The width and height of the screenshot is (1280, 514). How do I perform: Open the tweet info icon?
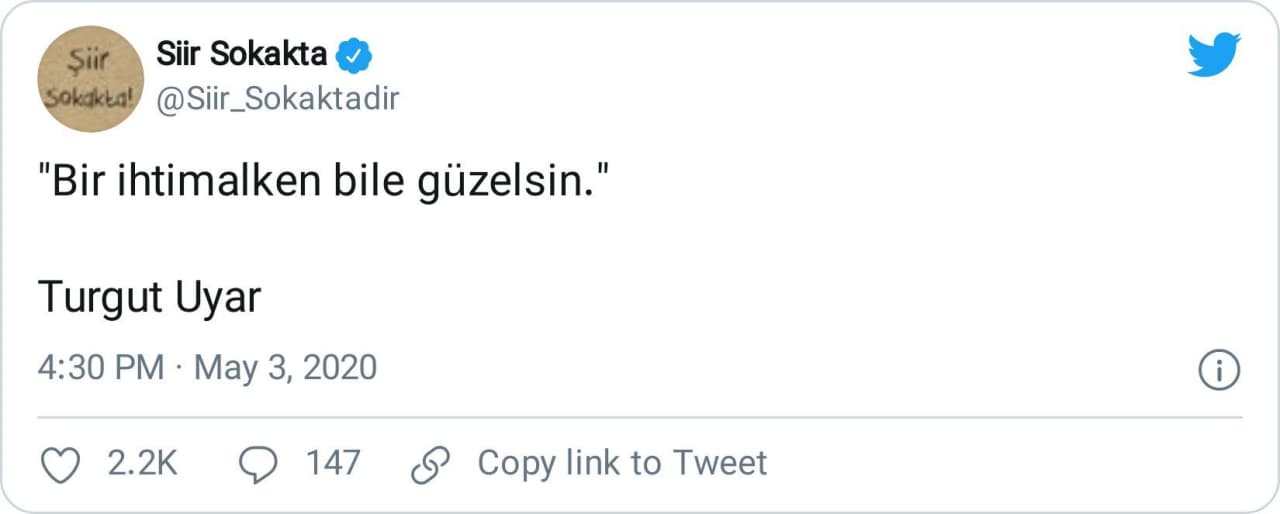(1218, 370)
